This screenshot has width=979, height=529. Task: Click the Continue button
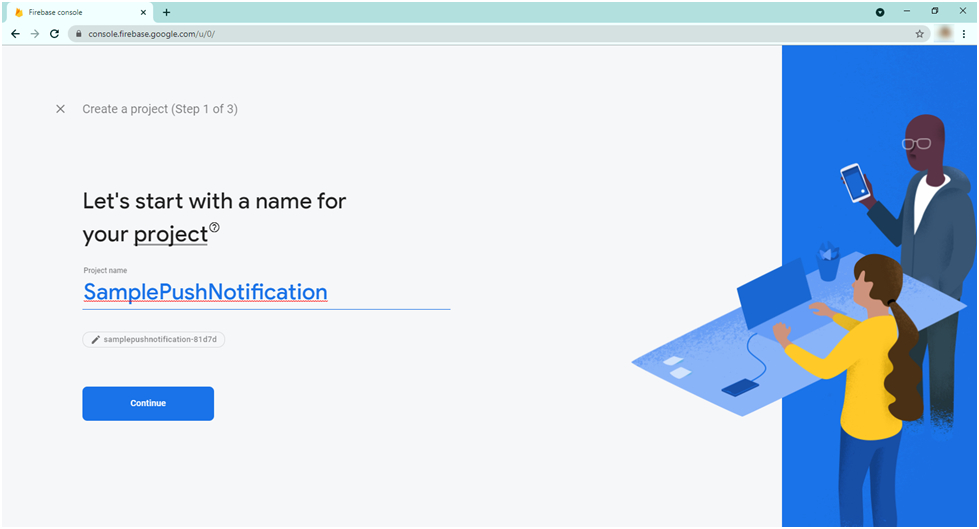148,403
